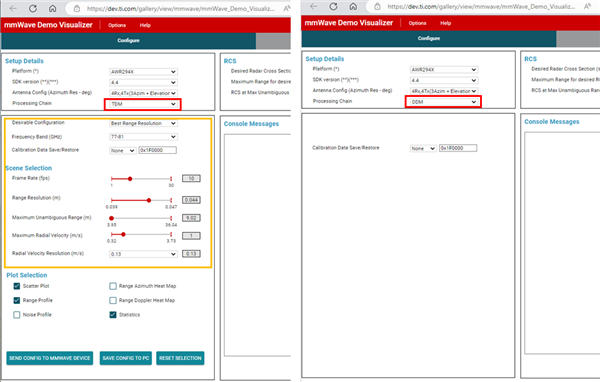Enable the Range Doppler Heat Map checkbox
The height and width of the screenshot is (382, 600).
click(113, 300)
